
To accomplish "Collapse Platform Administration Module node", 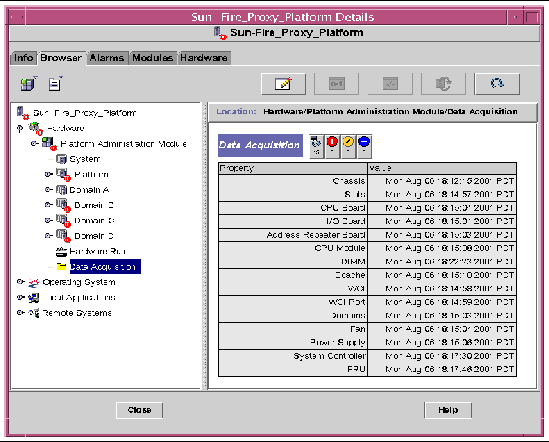I will 34,144.
